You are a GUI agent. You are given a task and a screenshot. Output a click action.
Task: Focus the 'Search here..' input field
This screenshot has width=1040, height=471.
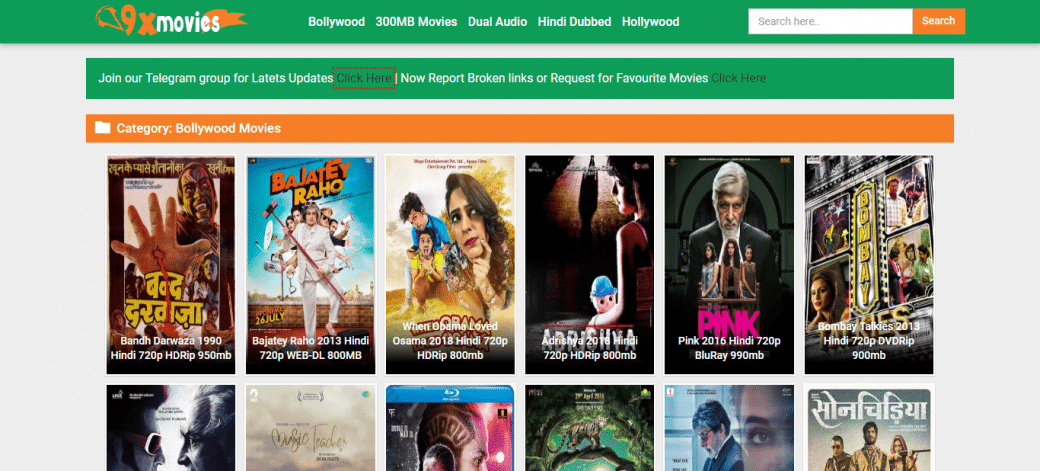[830, 21]
